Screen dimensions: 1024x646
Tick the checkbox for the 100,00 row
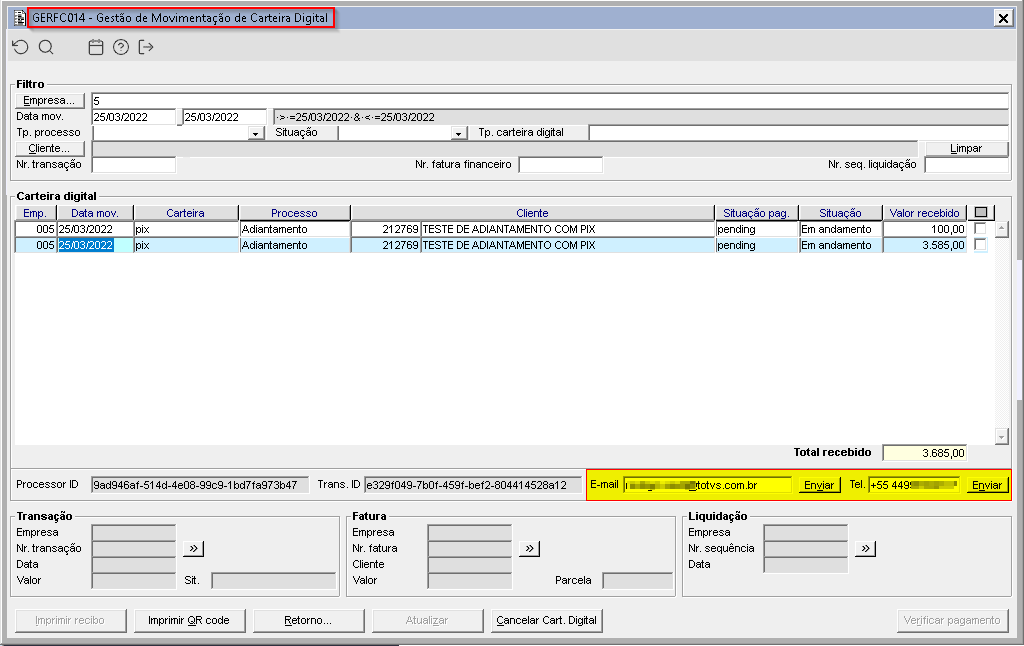(x=980, y=229)
